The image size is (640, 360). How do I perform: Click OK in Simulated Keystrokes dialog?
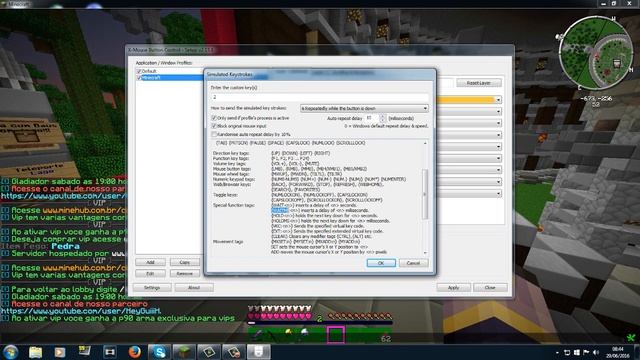pyautogui.click(x=381, y=263)
